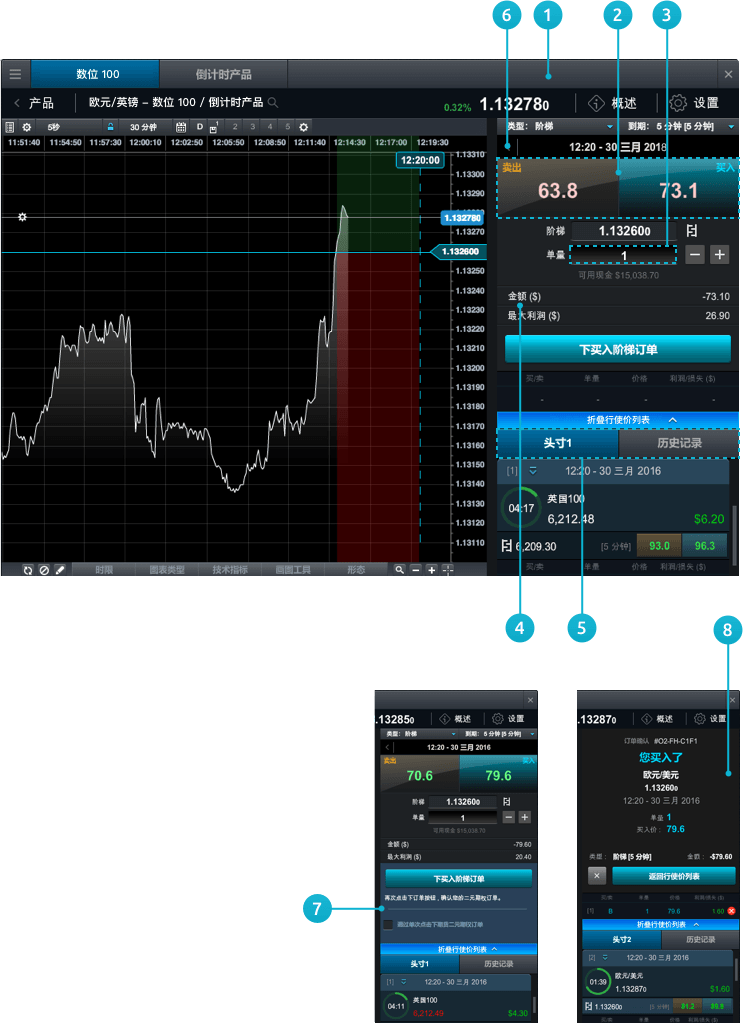Image resolution: width=743 pixels, height=1023 pixels.
Task: Select chart layout slot 3
Action: coord(252,127)
